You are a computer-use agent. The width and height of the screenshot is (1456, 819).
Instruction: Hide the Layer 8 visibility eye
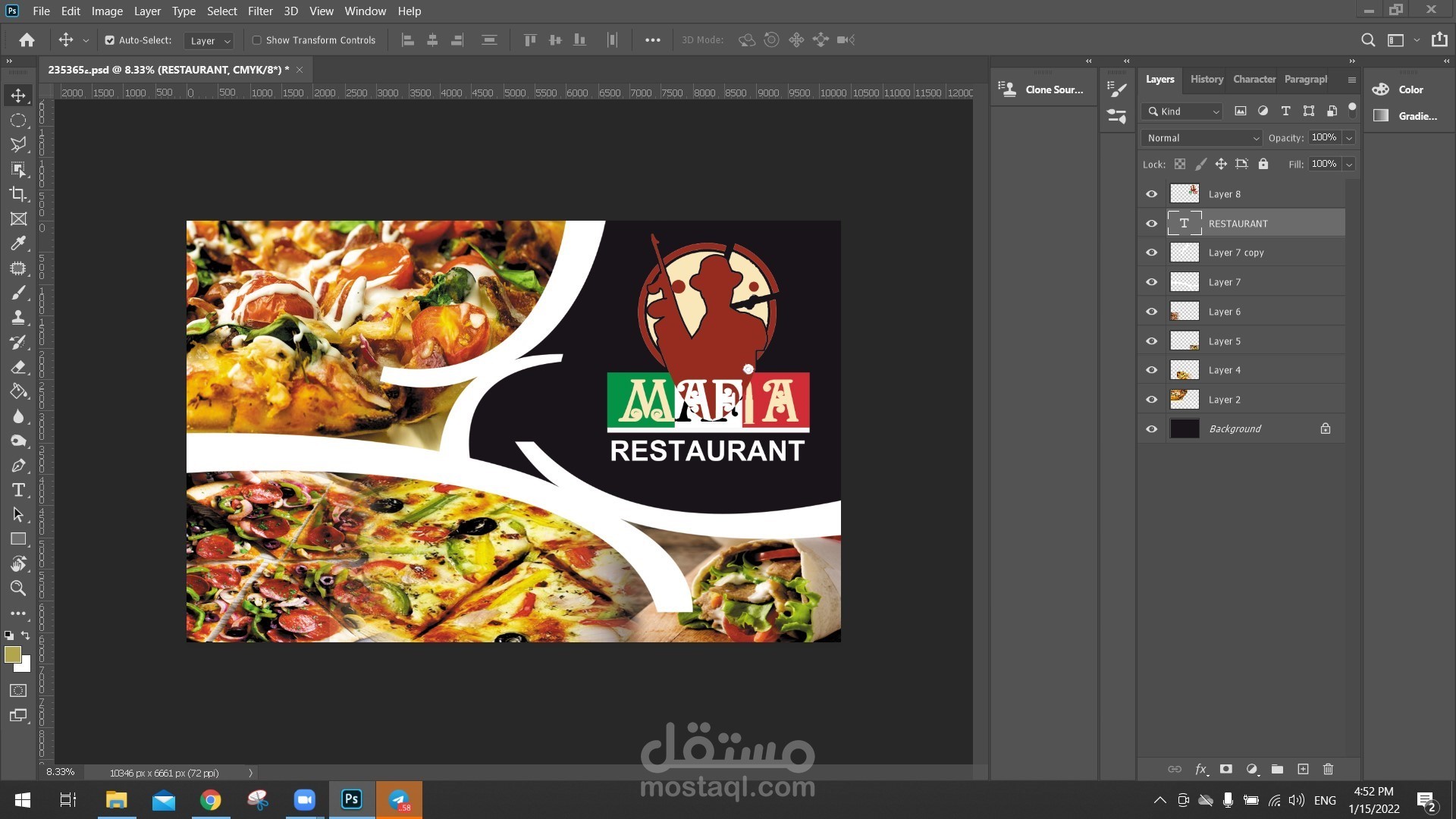pos(1151,194)
